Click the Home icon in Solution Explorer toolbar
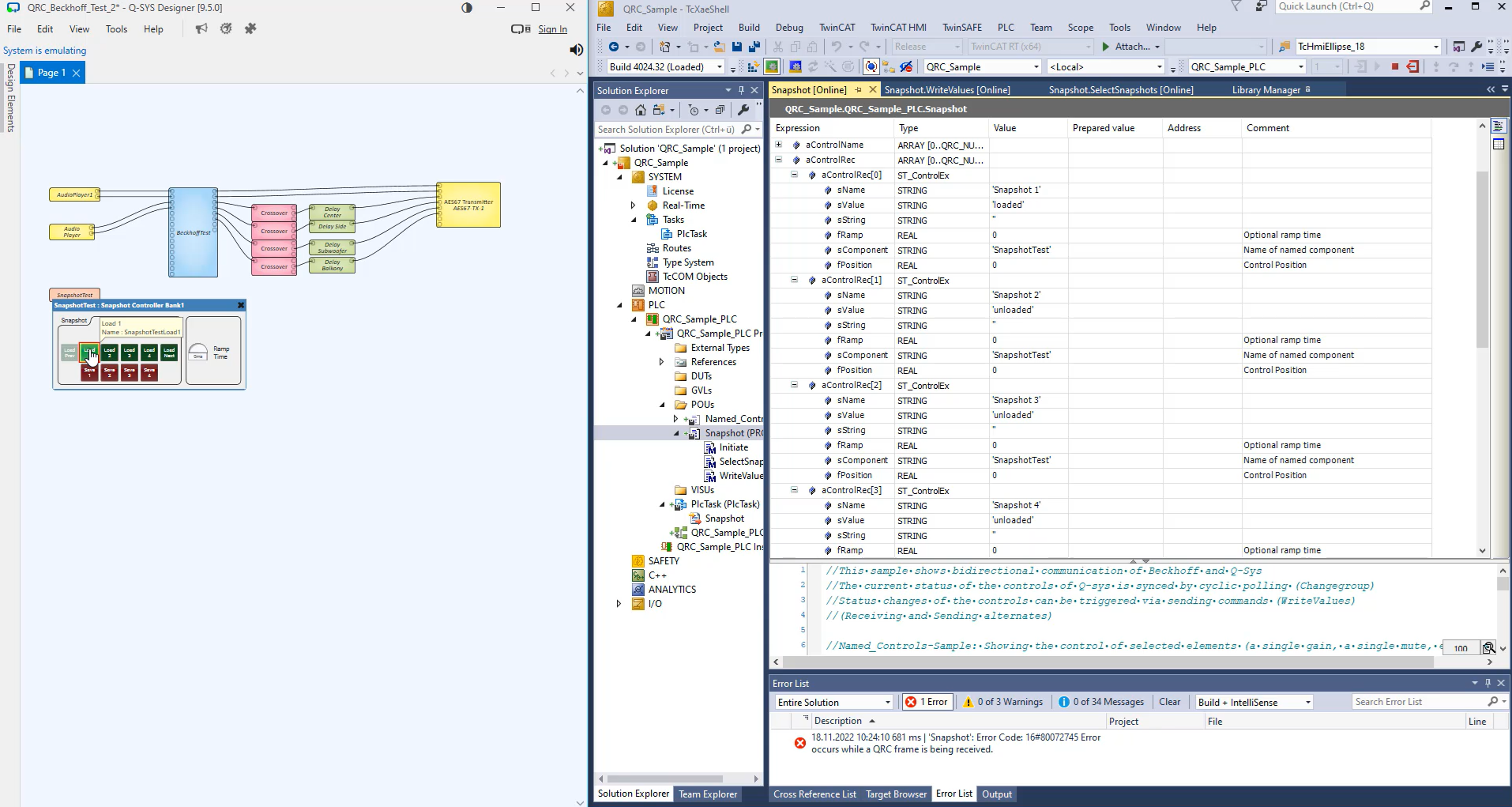Viewport: 1512px width, 807px height. click(641, 110)
